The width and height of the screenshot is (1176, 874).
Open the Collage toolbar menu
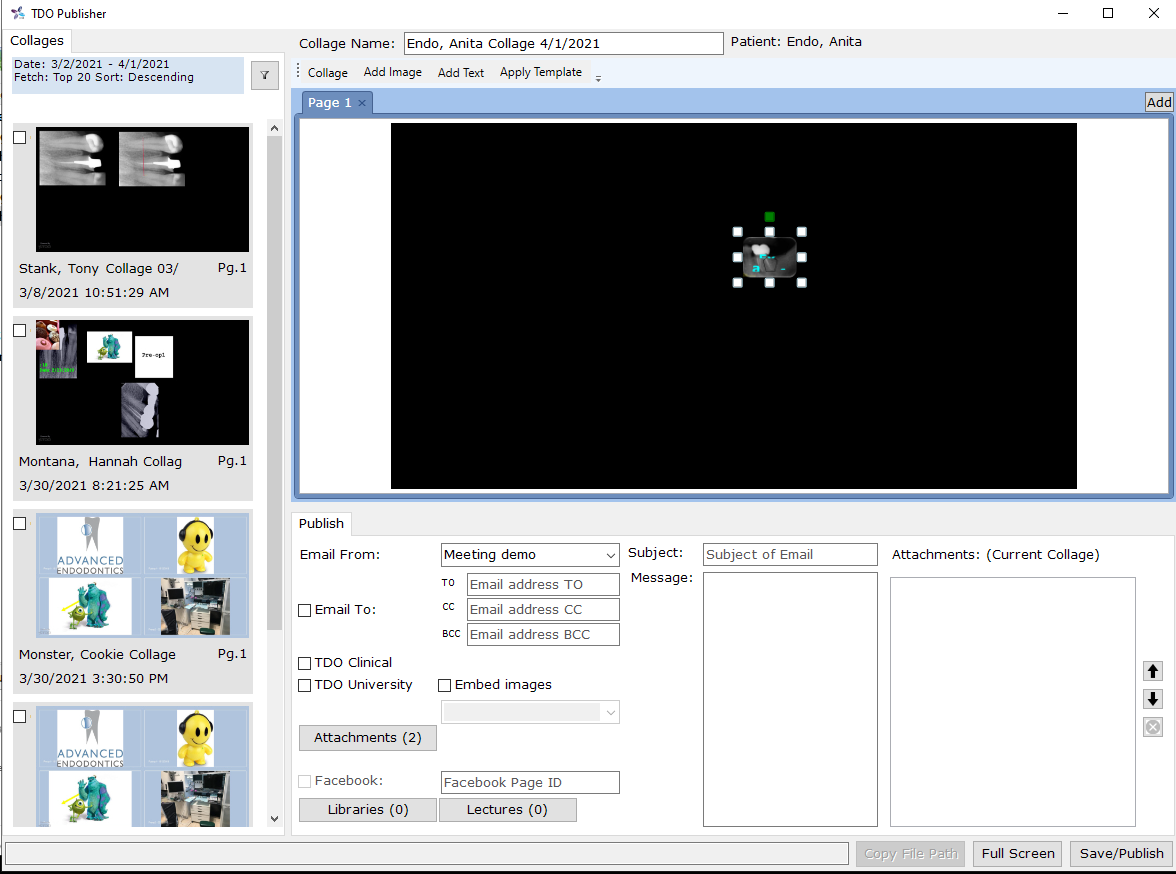click(x=327, y=73)
